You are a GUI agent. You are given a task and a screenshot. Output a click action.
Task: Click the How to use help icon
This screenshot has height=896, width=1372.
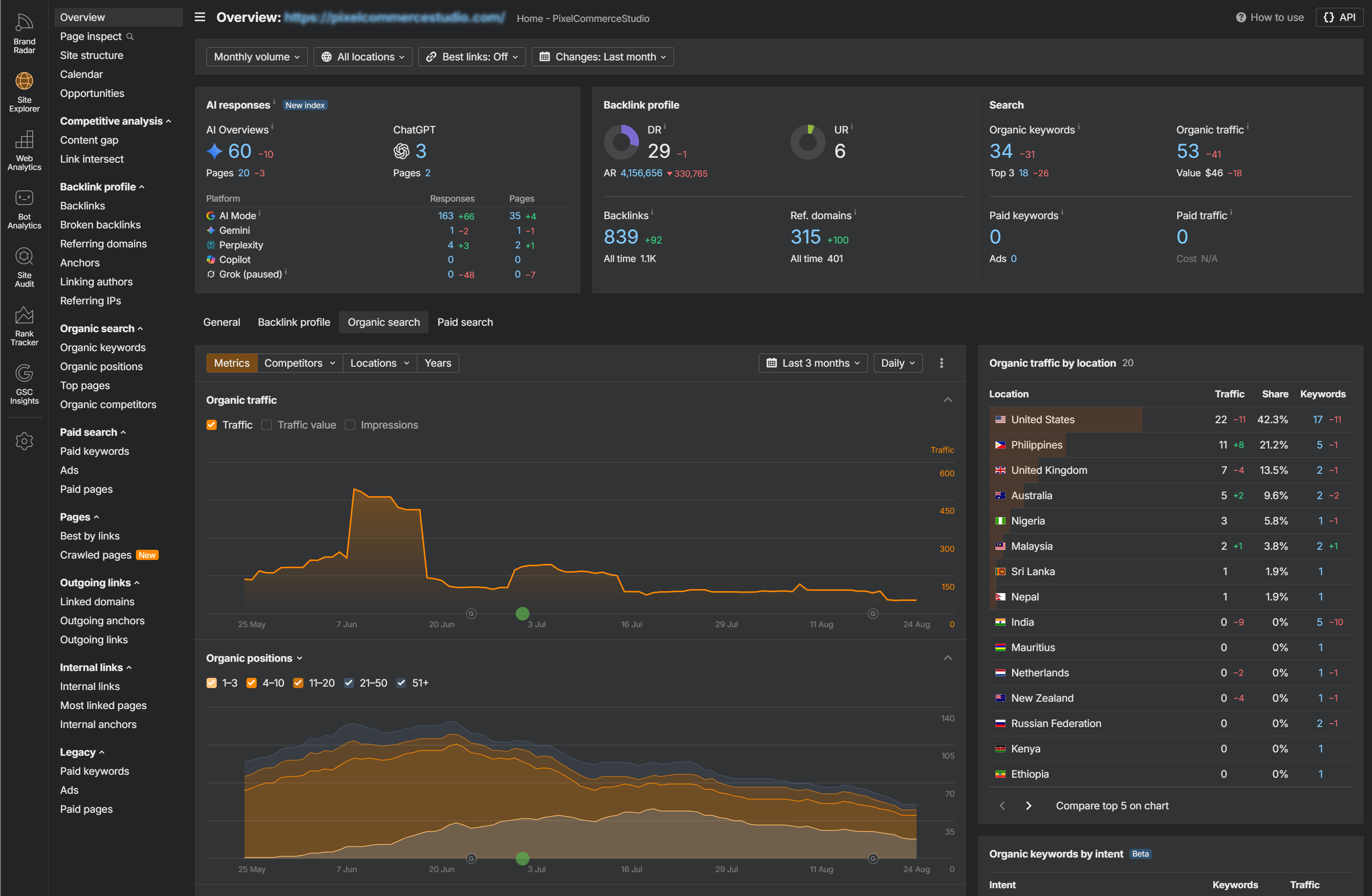tap(1240, 17)
